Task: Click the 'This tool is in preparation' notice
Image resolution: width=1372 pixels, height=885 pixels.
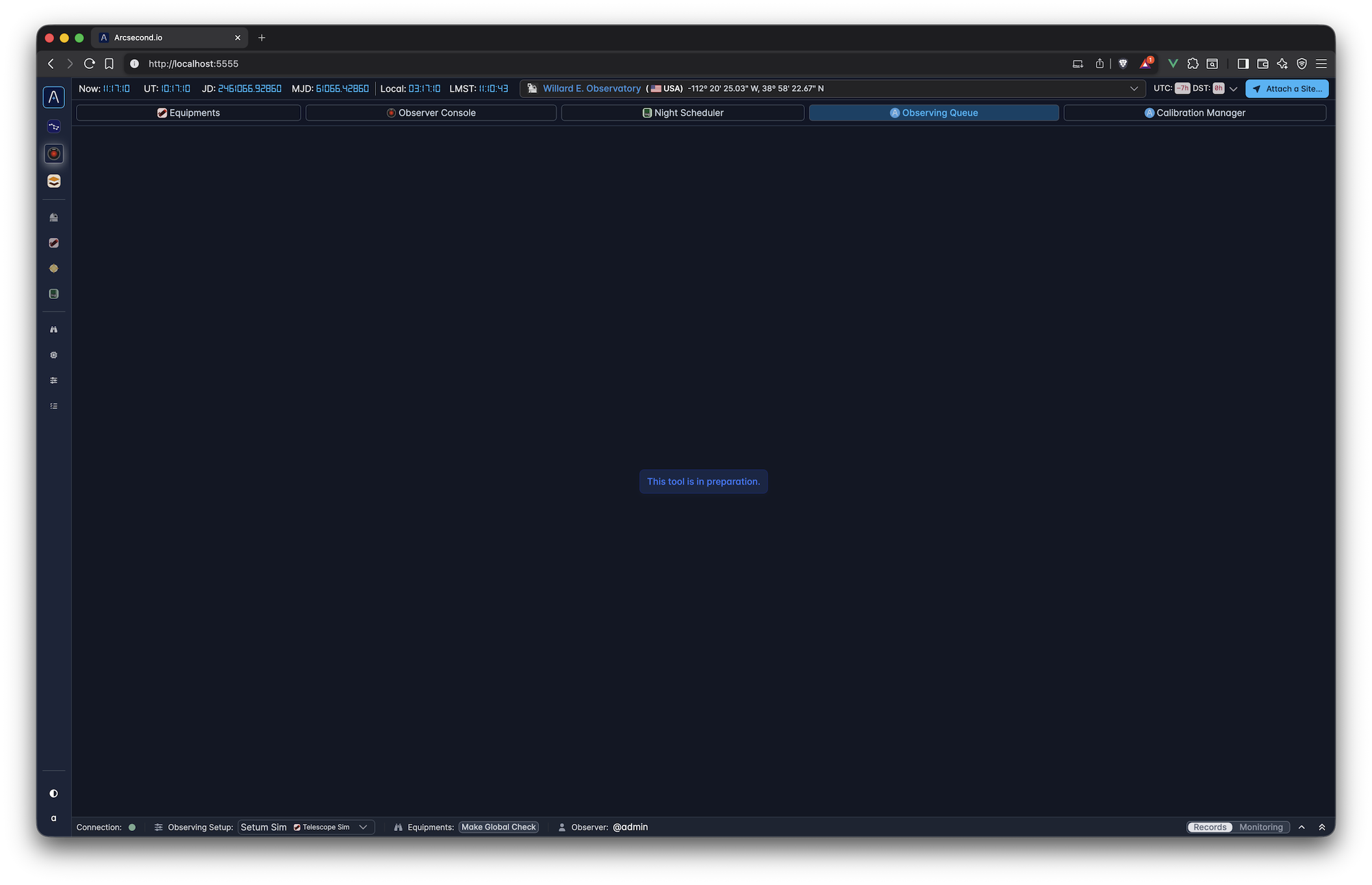Action: [x=703, y=481]
